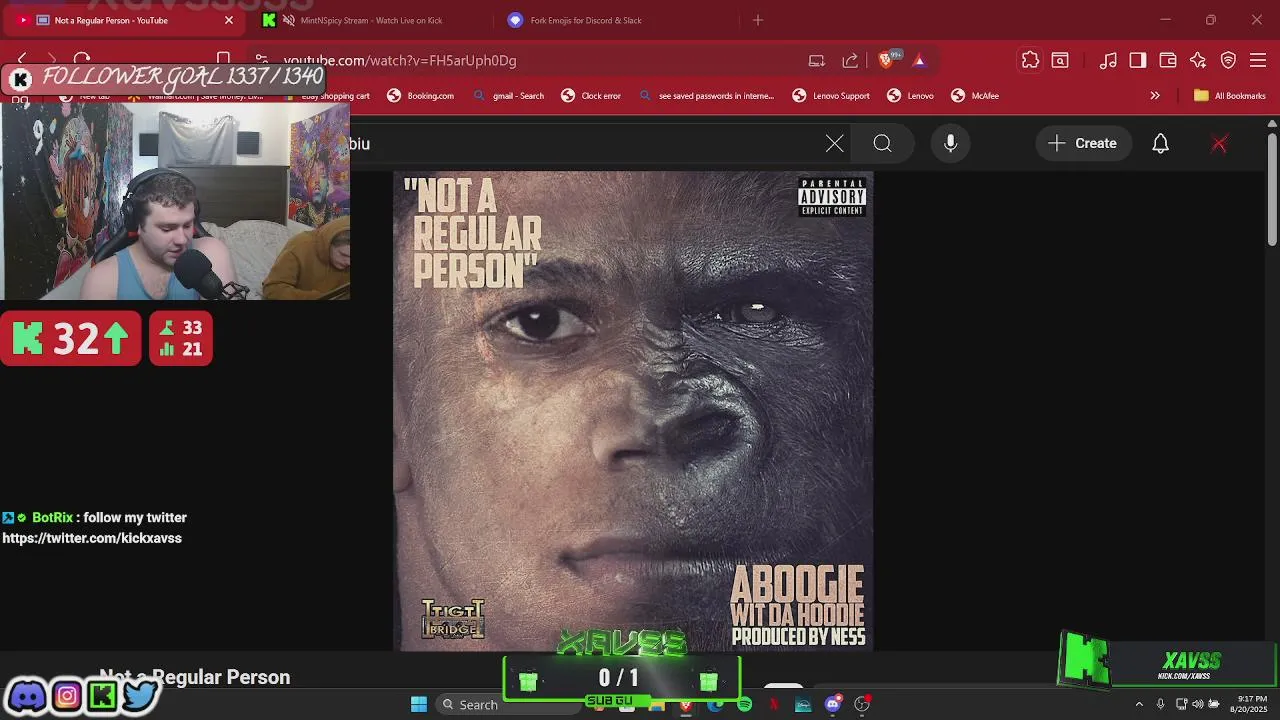The image size is (1280, 720).
Task: Click the YouTube search magnifier button
Action: coord(882,143)
